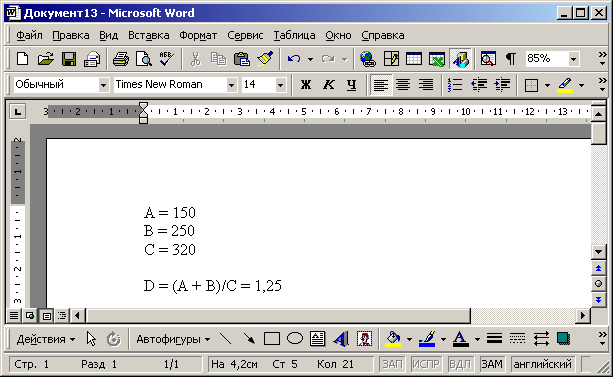Open the 85% zoom dropdown
Screen dimensions: 613x377
tap(573, 59)
